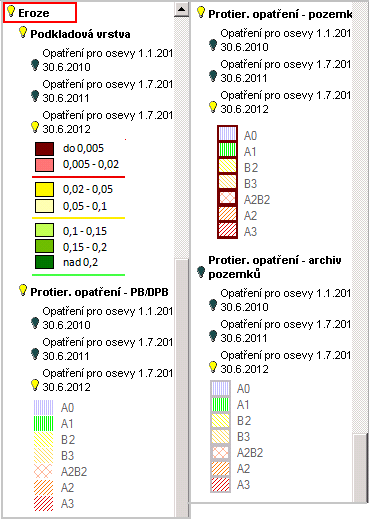Viewport: 371px width, 522px height.
Task: Click the A0 hatch swatch in PB/DPB legend
Action: tap(44, 407)
